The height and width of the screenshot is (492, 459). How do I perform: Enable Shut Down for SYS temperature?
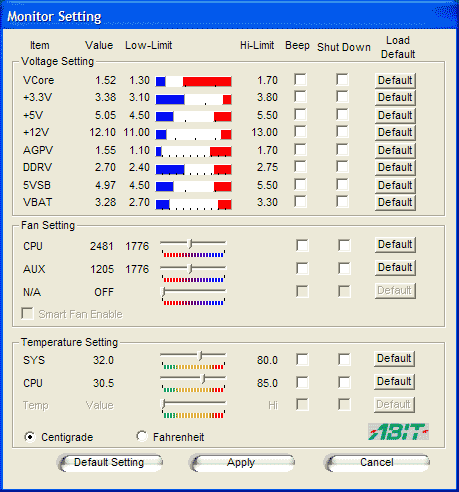coord(344,360)
